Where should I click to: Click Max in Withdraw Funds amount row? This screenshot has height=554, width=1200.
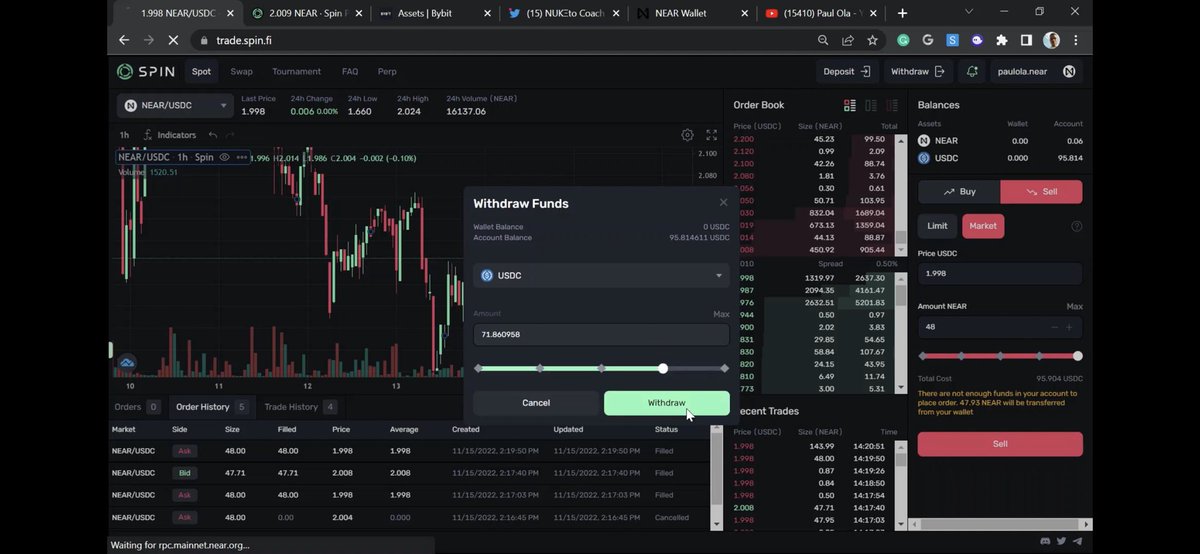(720, 314)
